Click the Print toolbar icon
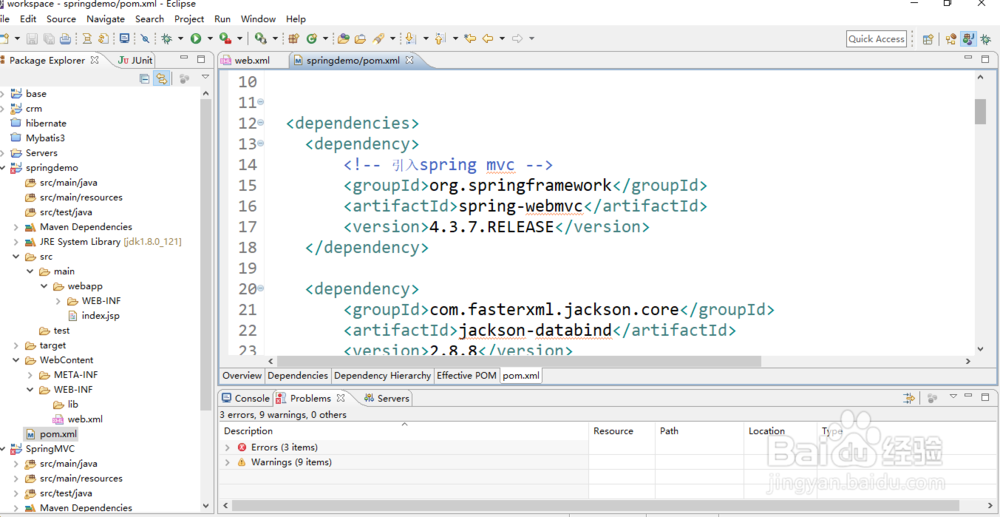1000x517 pixels. (65, 39)
